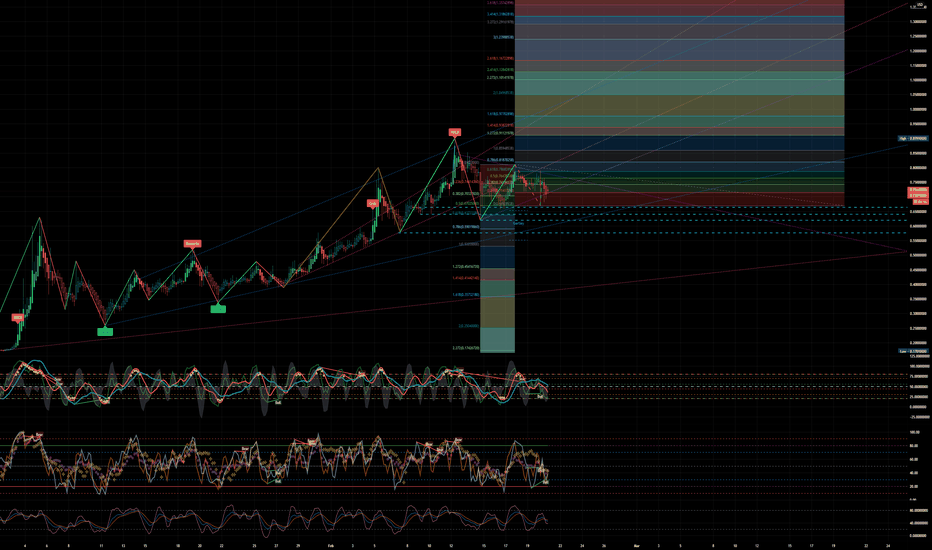Click the red bar countdown label on price axis
This screenshot has height=550, width=932.
(920, 202)
